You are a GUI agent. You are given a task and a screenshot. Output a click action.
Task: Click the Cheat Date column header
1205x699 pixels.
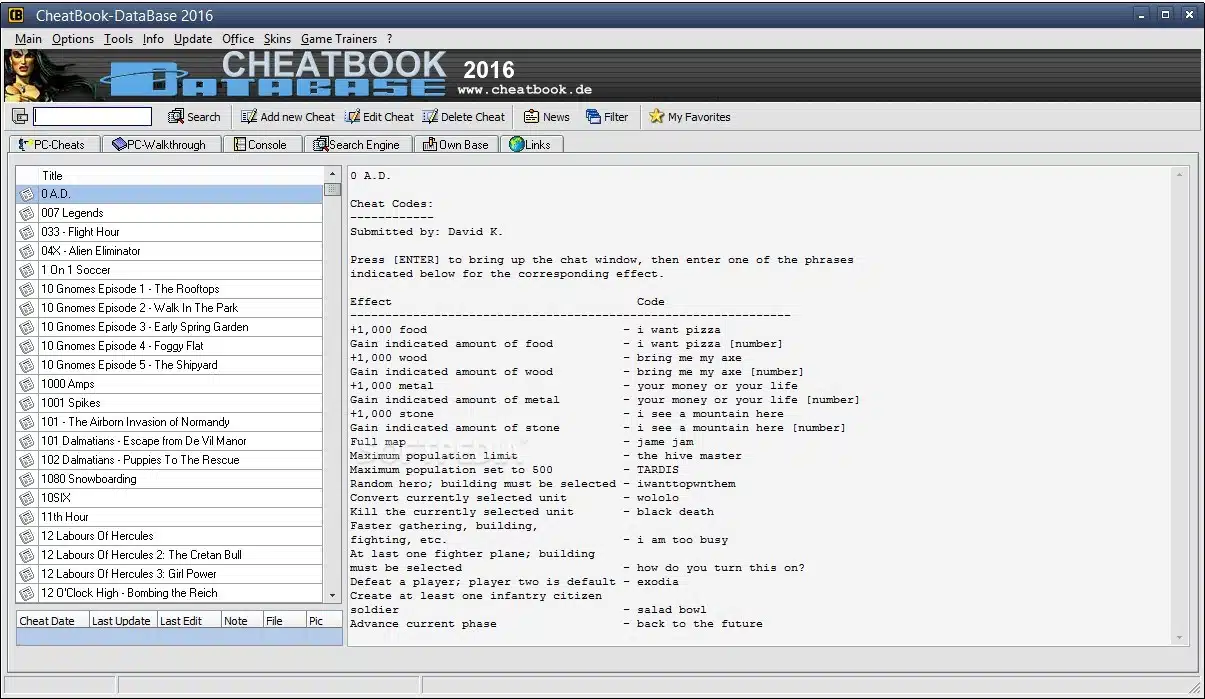(53, 620)
